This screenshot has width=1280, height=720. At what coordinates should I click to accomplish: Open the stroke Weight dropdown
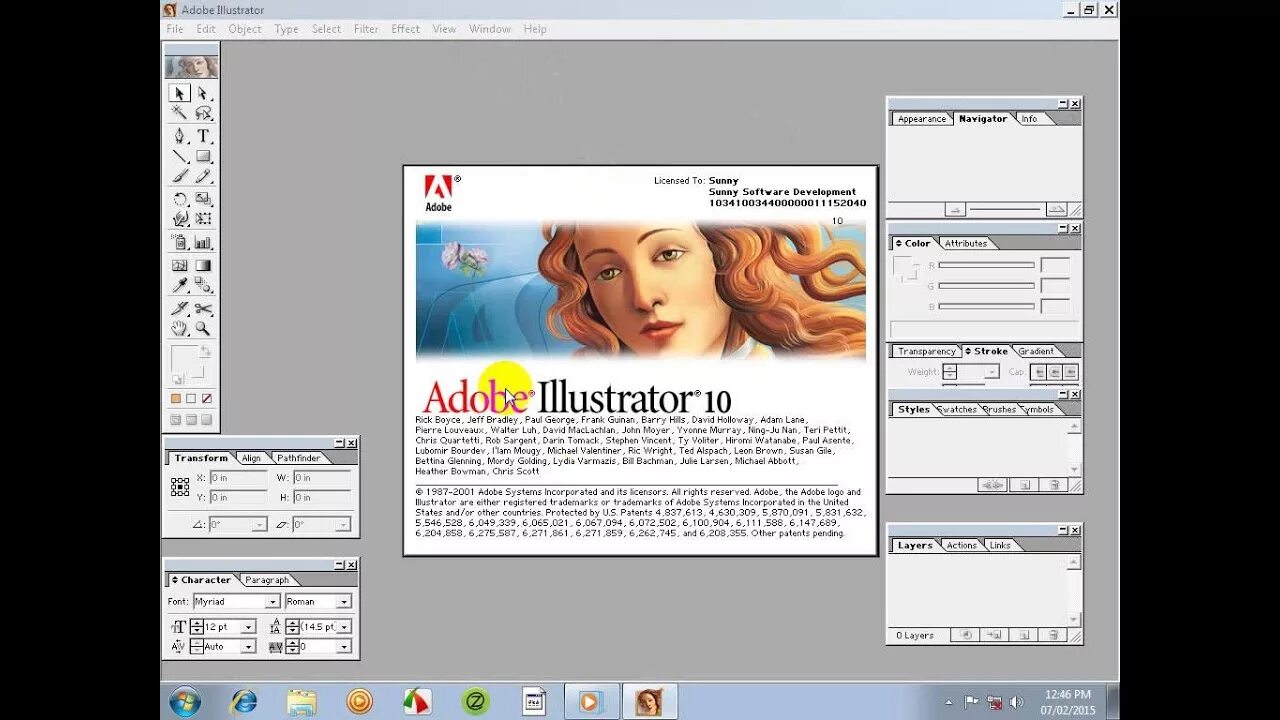click(991, 372)
